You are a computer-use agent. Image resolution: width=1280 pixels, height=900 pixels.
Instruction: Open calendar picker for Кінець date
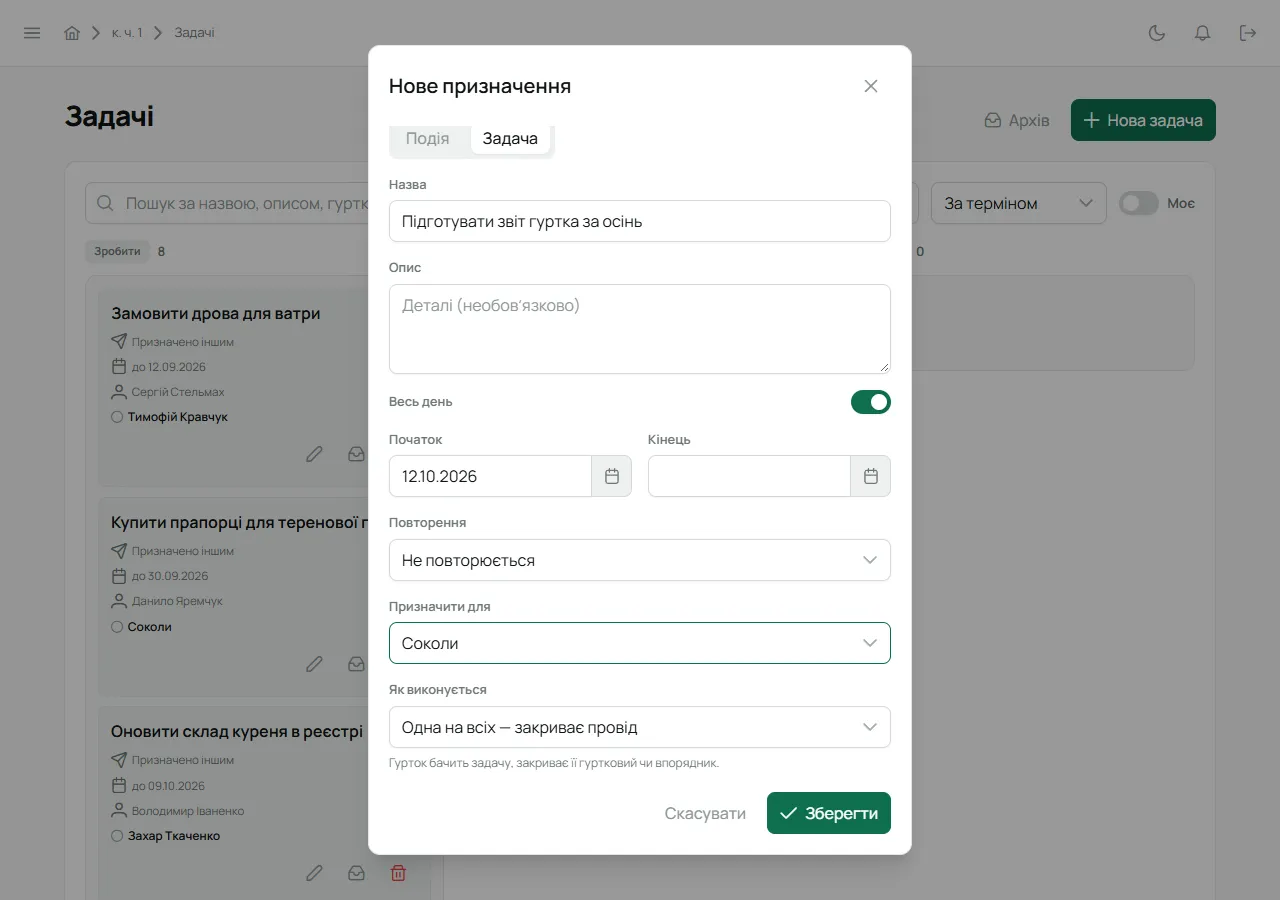(871, 476)
